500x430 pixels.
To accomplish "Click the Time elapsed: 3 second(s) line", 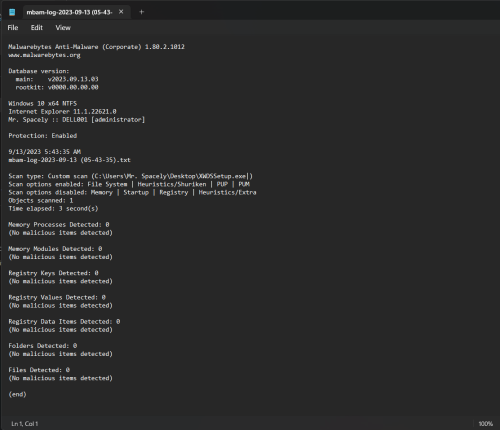I will tap(53, 209).
